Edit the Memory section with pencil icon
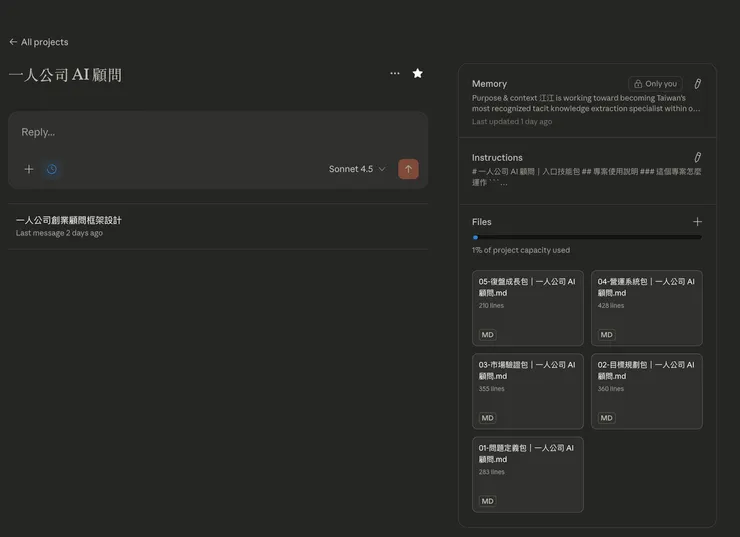The image size is (740, 537). click(x=698, y=84)
